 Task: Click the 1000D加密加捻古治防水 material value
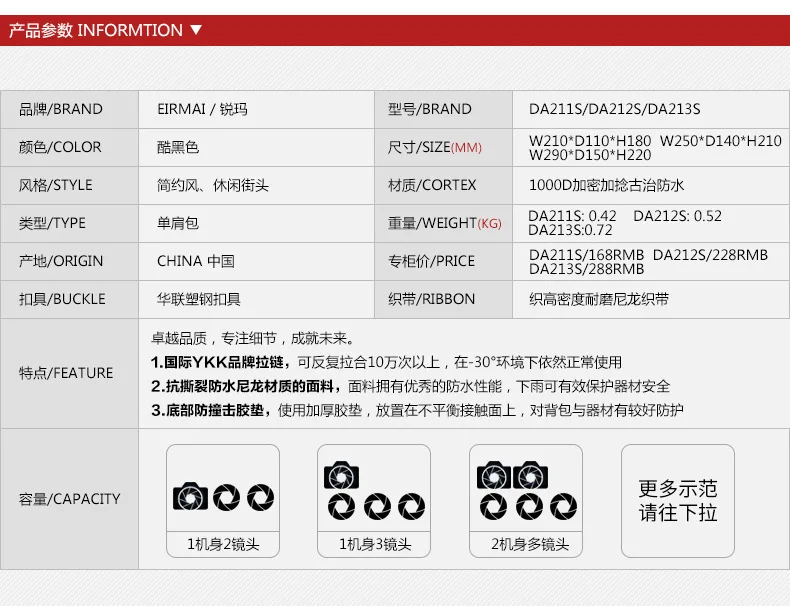click(x=607, y=185)
